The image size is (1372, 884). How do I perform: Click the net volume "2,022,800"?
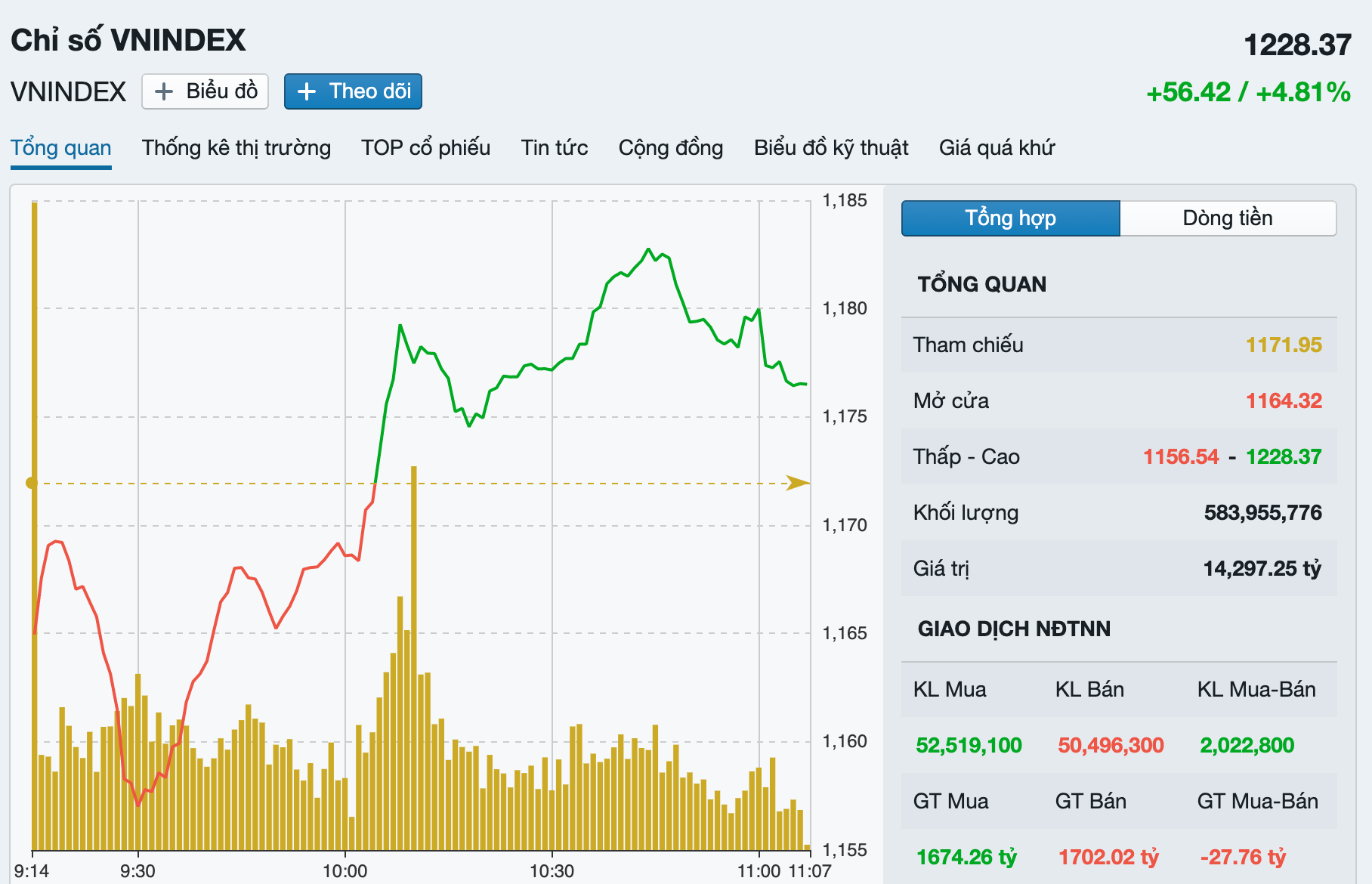pyautogui.click(x=1247, y=746)
